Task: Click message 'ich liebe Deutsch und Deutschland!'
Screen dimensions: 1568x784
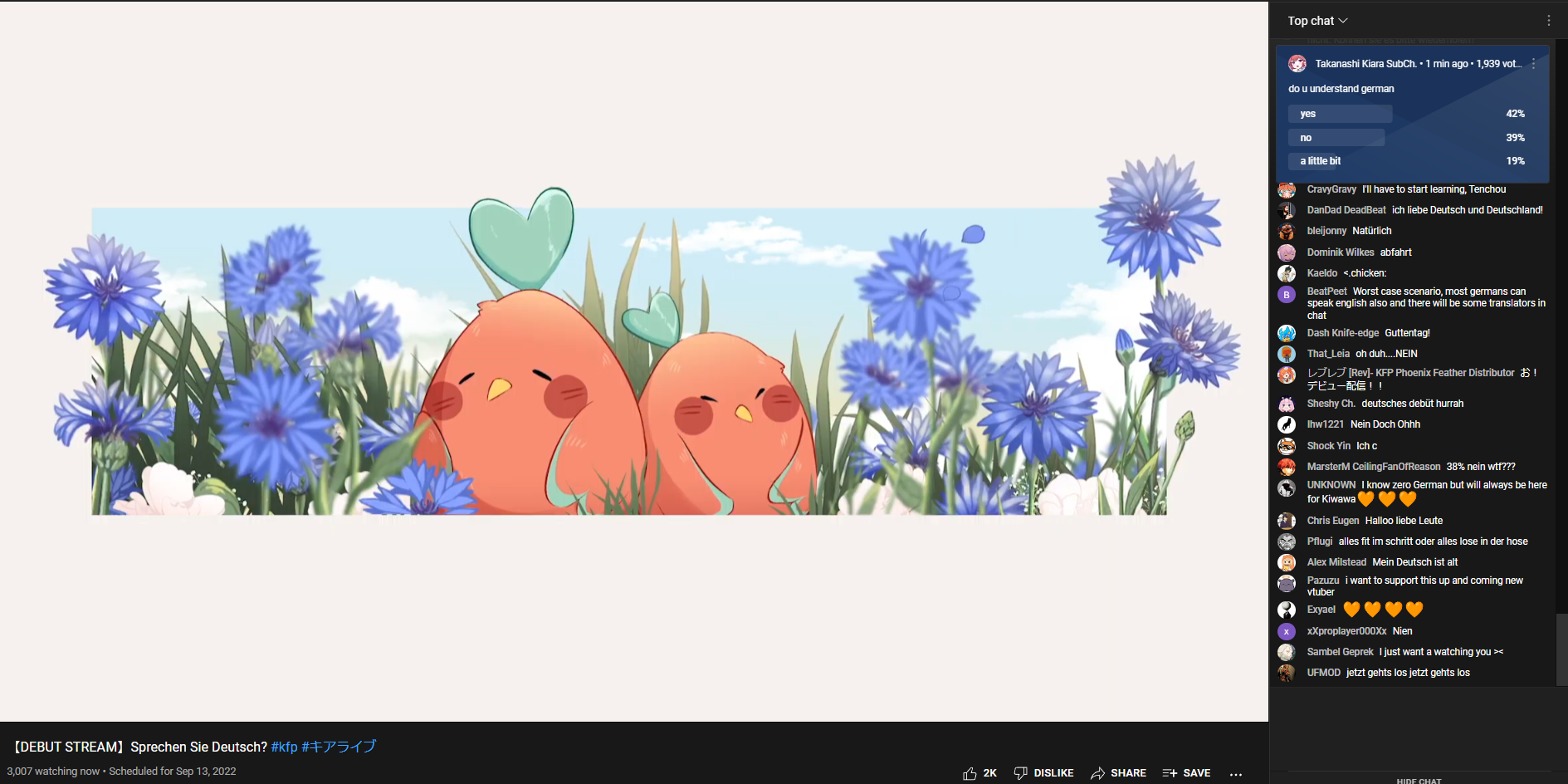Action: (x=1468, y=210)
